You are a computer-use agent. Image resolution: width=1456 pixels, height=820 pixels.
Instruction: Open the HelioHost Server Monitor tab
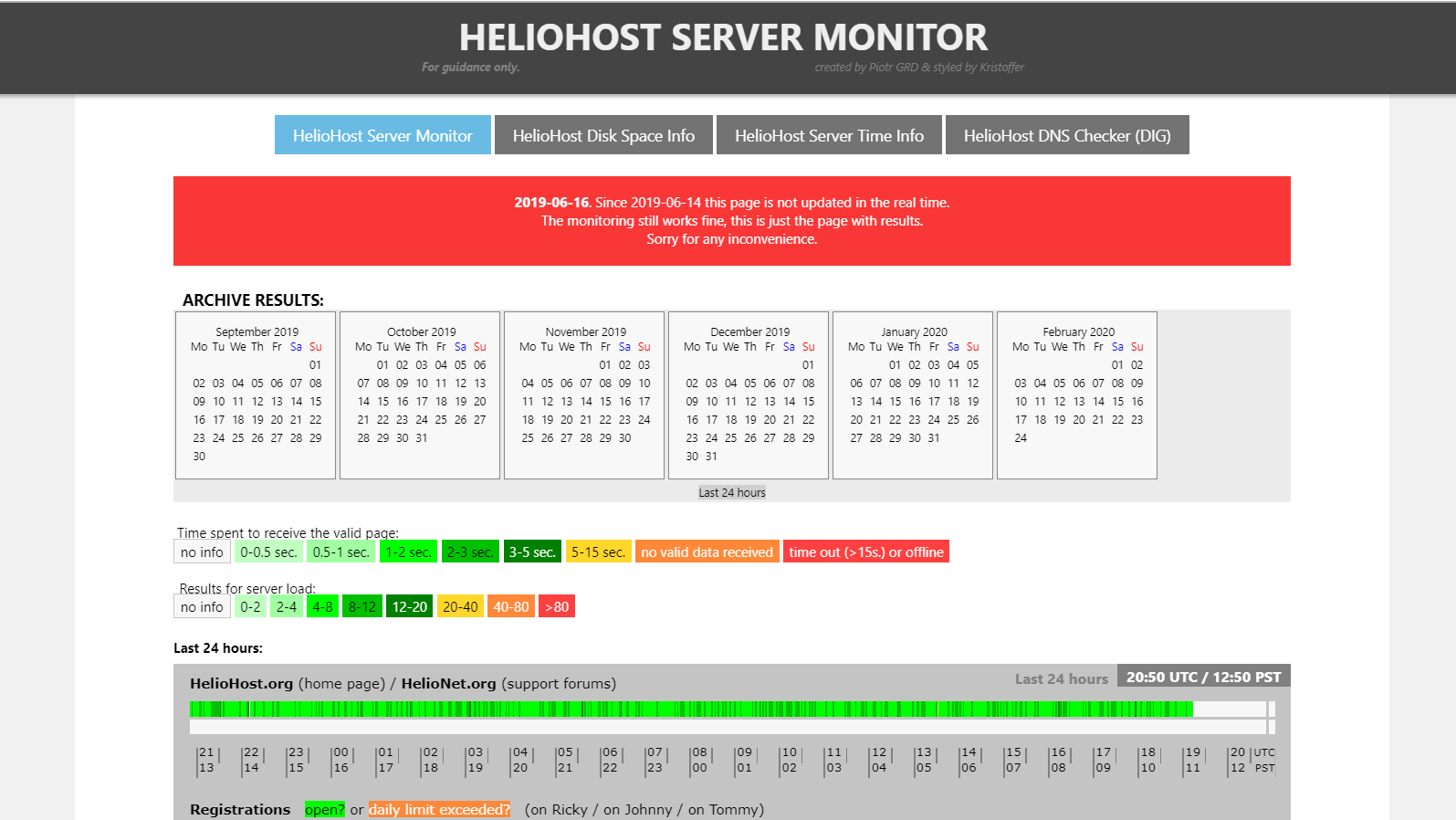click(382, 135)
